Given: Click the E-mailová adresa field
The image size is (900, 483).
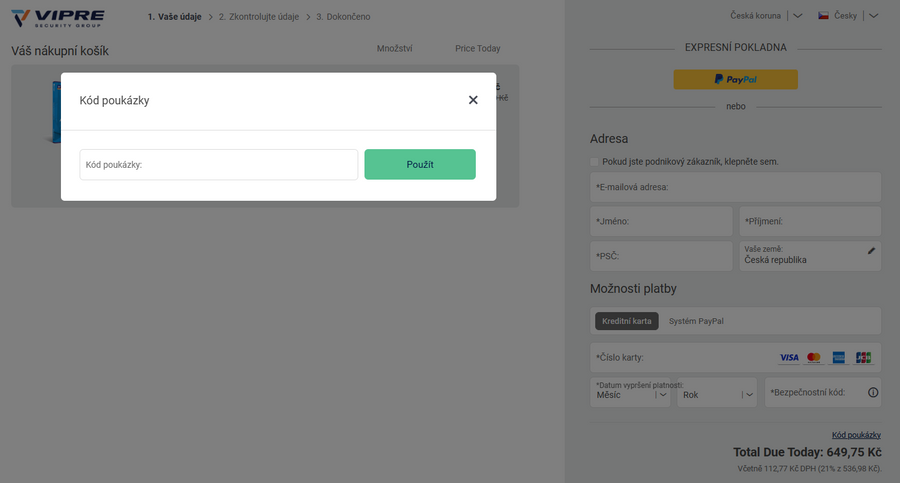Looking at the screenshot, I should [x=735, y=187].
